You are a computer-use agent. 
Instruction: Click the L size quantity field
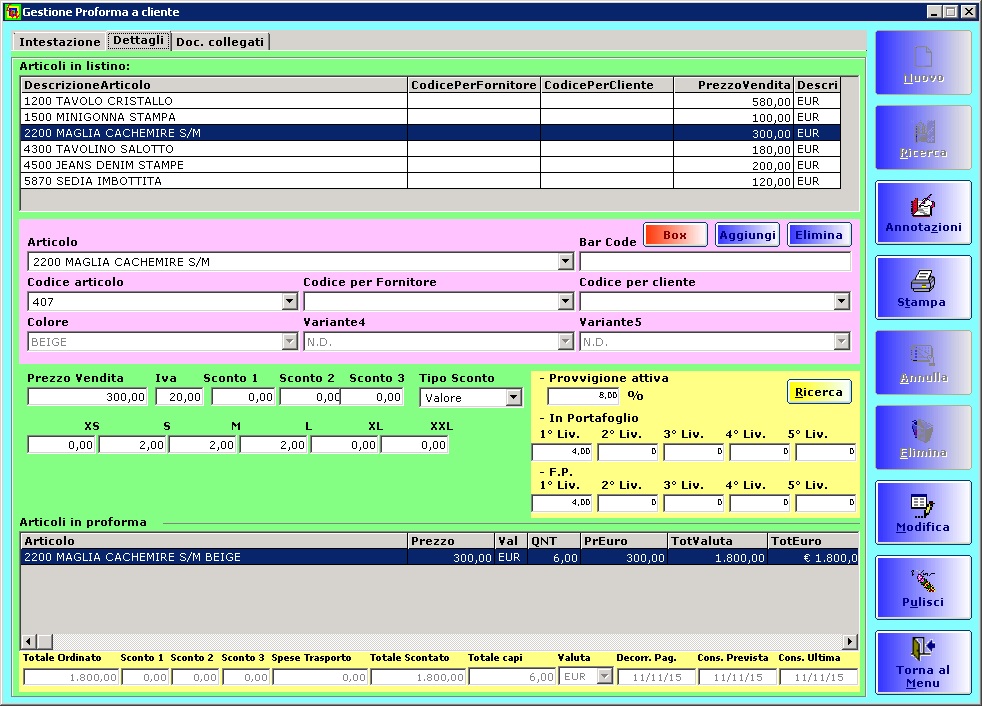(273, 445)
